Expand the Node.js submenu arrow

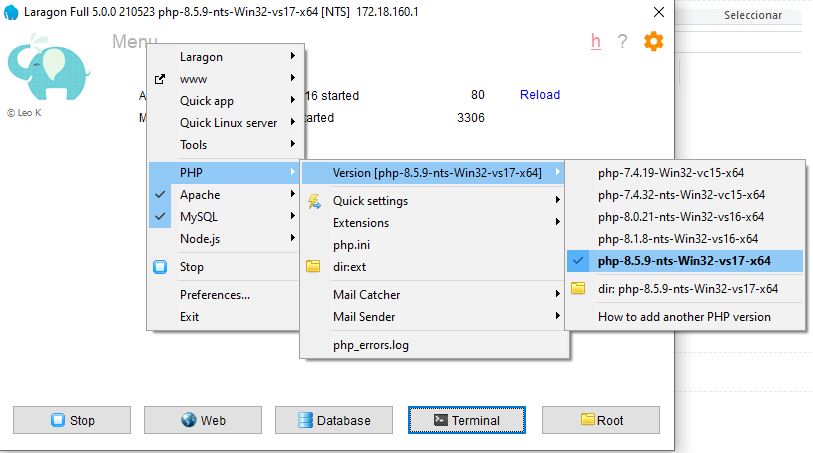click(292, 238)
